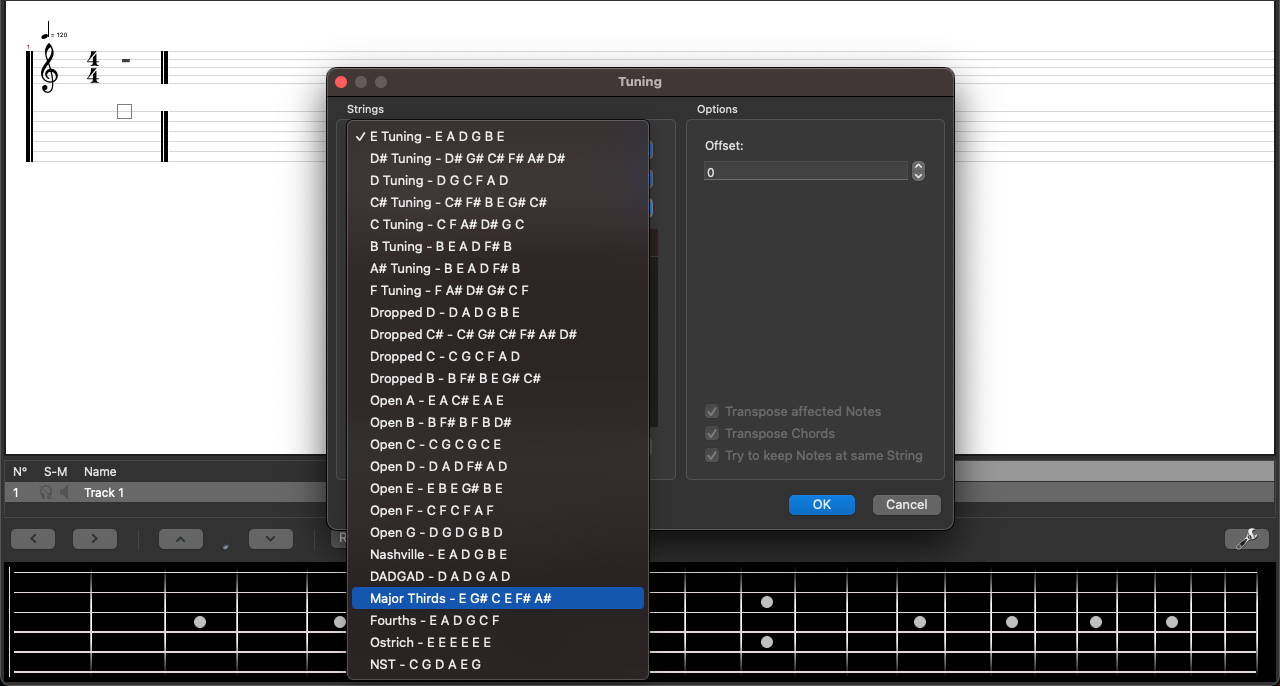Click inside the Offset input field
This screenshot has height=686, width=1280.
coord(800,171)
